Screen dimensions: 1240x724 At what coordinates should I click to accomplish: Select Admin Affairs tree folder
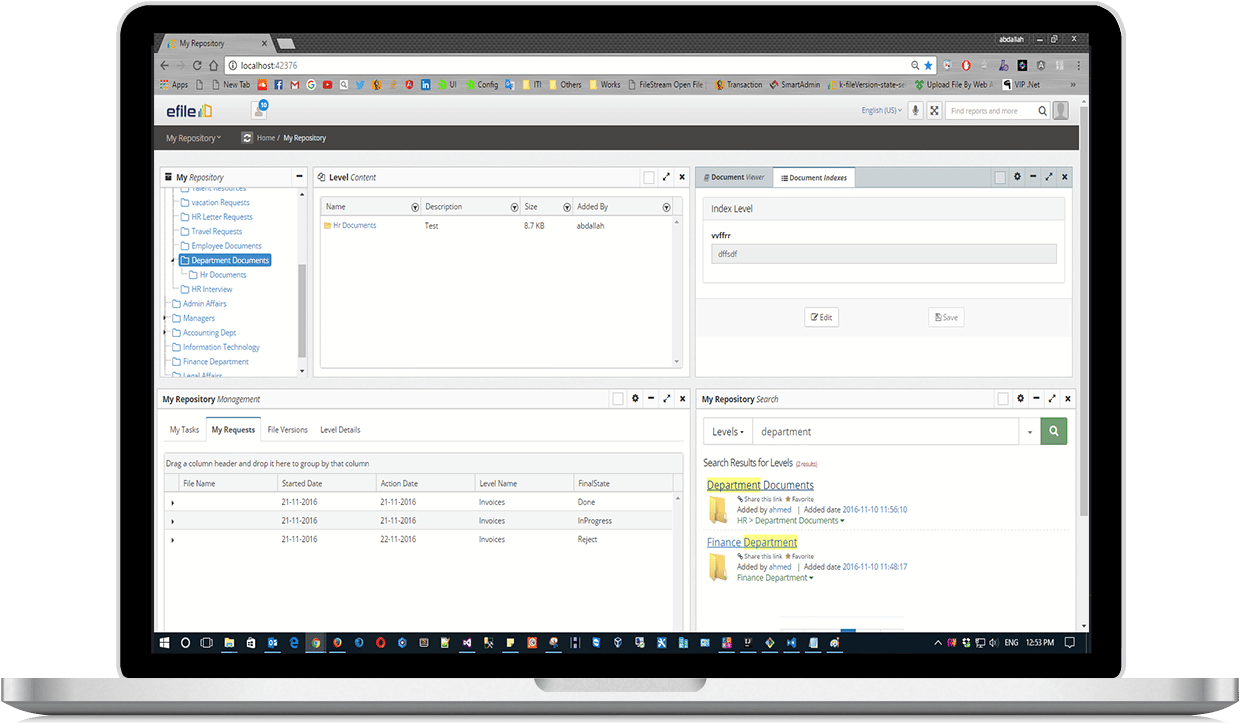(x=205, y=304)
